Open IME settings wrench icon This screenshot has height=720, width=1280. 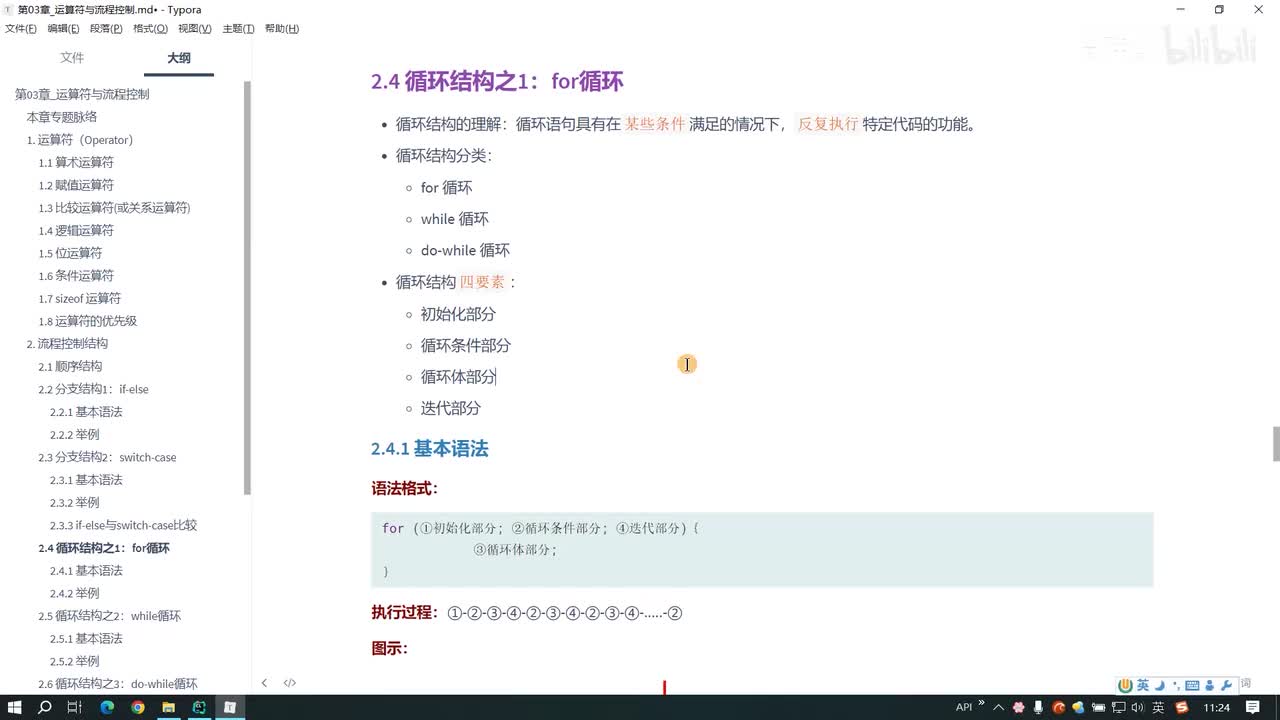click(1226, 685)
